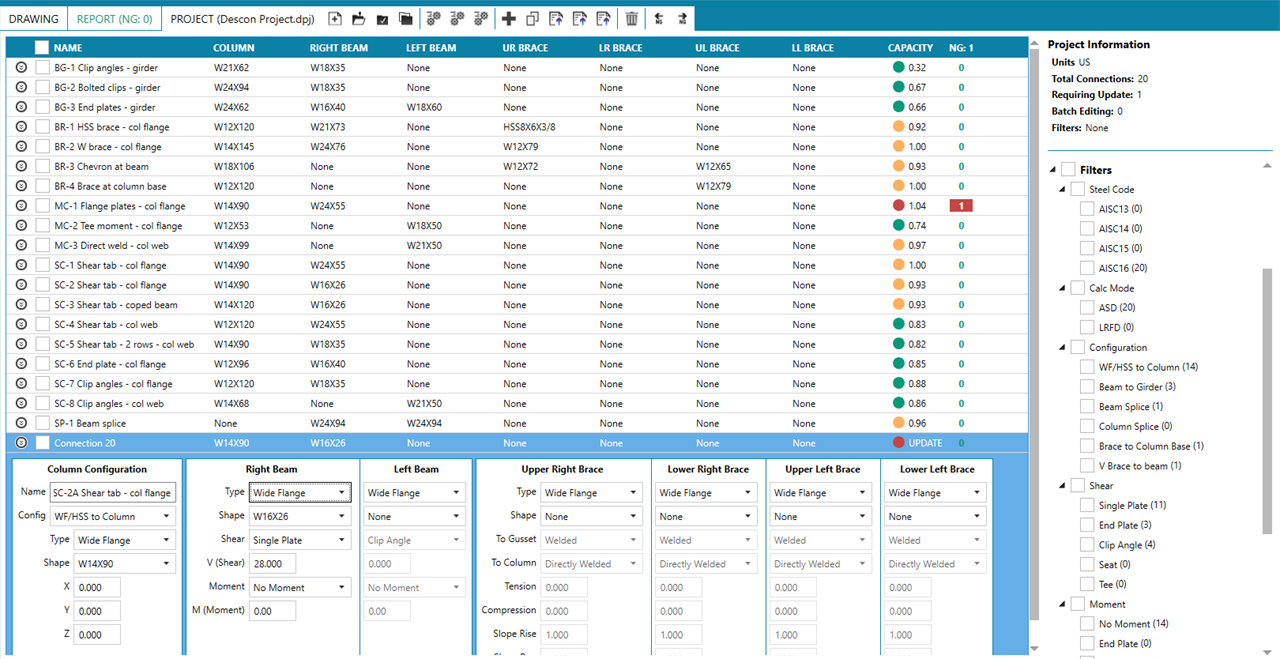Go to next NG with right arrow
1280x659 pixels.
click(x=682, y=18)
